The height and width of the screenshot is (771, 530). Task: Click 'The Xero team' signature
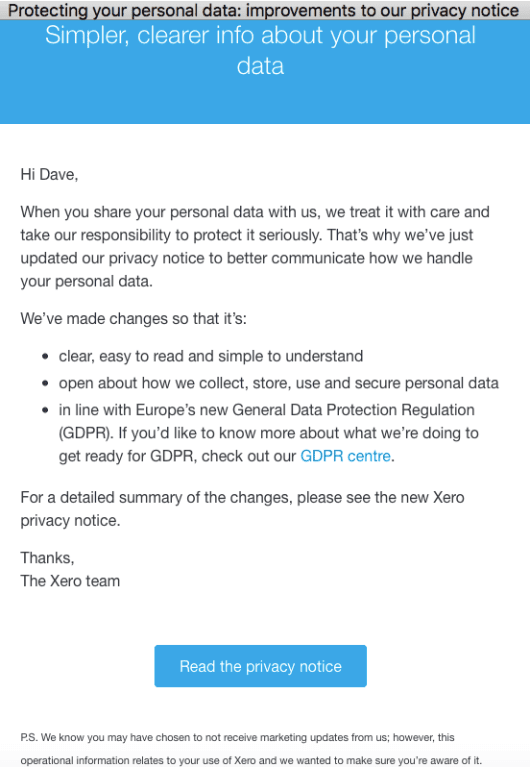(70, 581)
